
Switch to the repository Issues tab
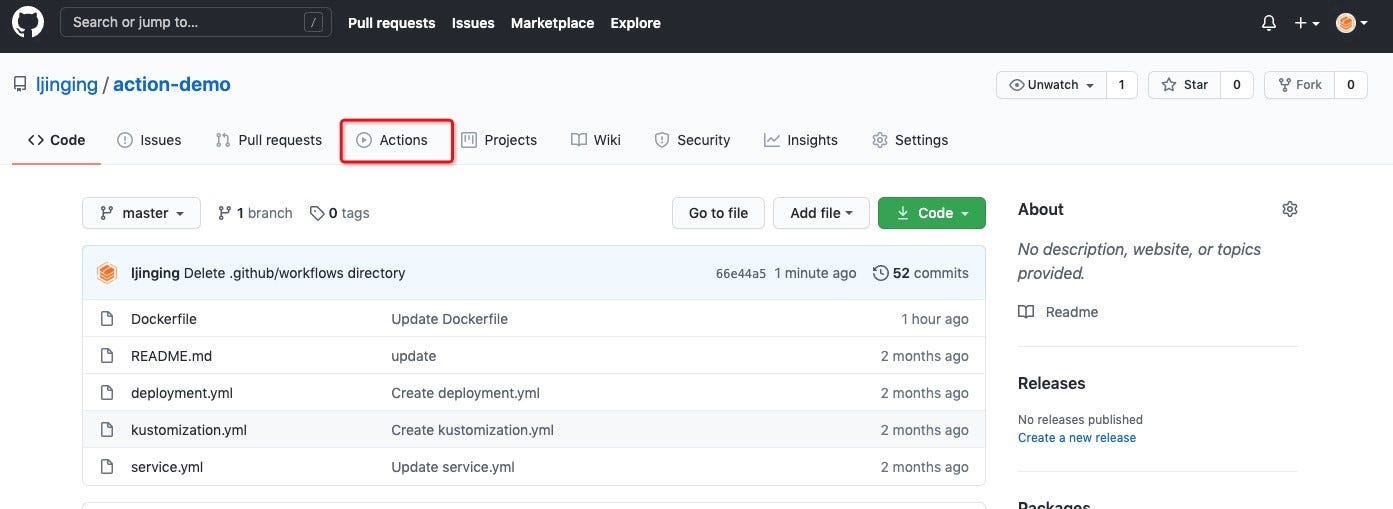click(x=149, y=140)
